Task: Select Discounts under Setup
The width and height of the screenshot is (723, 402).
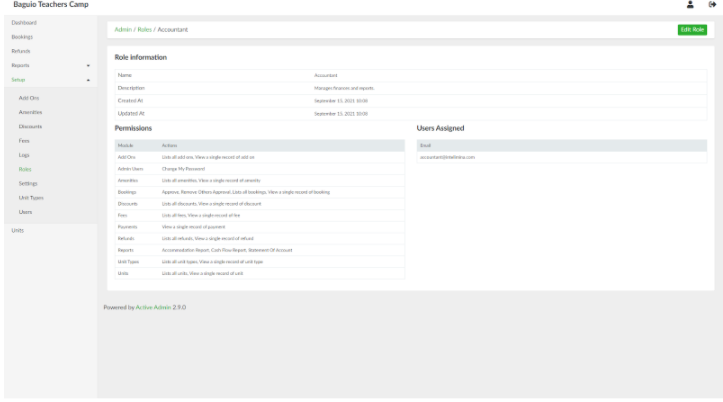Action: click(31, 127)
